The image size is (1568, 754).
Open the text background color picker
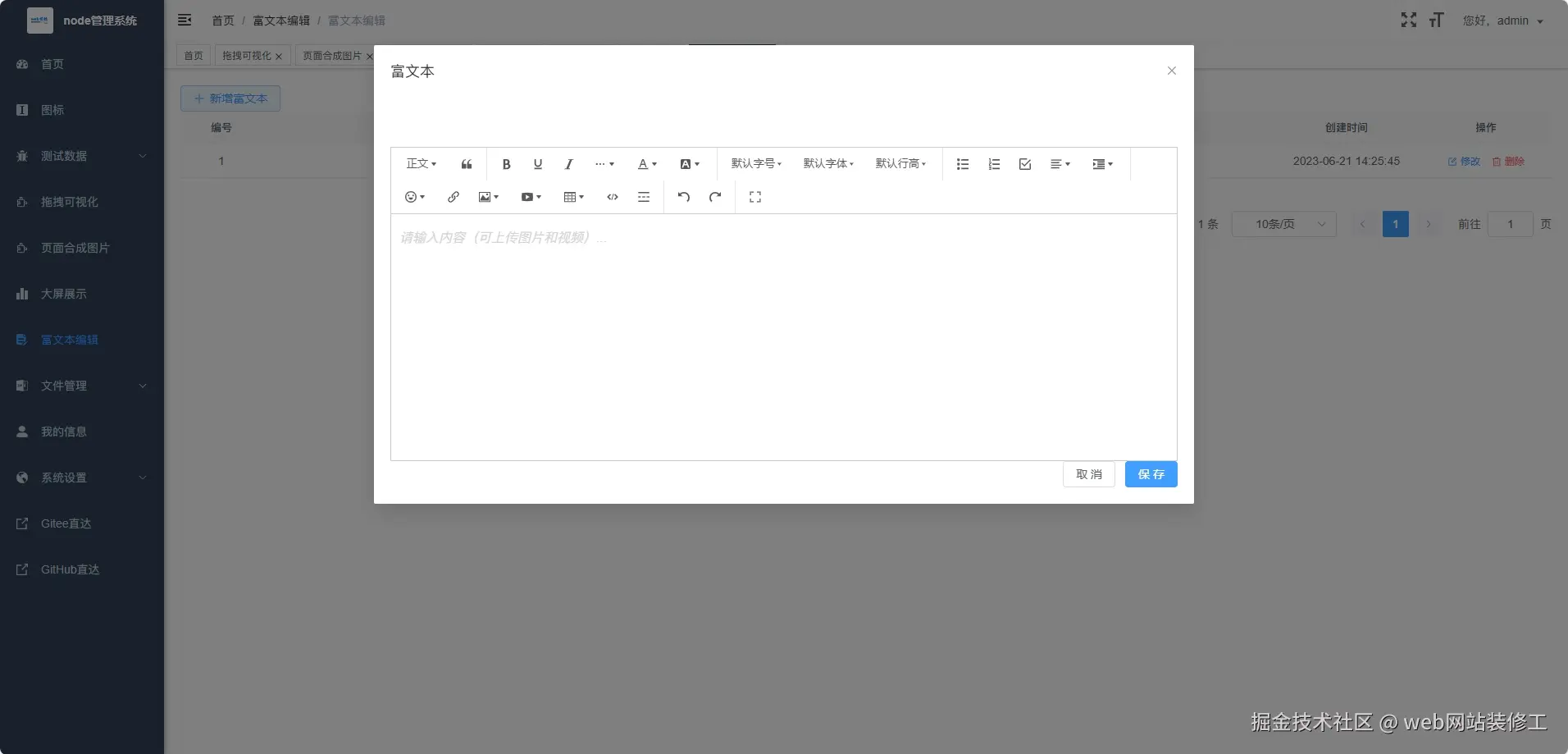click(691, 164)
